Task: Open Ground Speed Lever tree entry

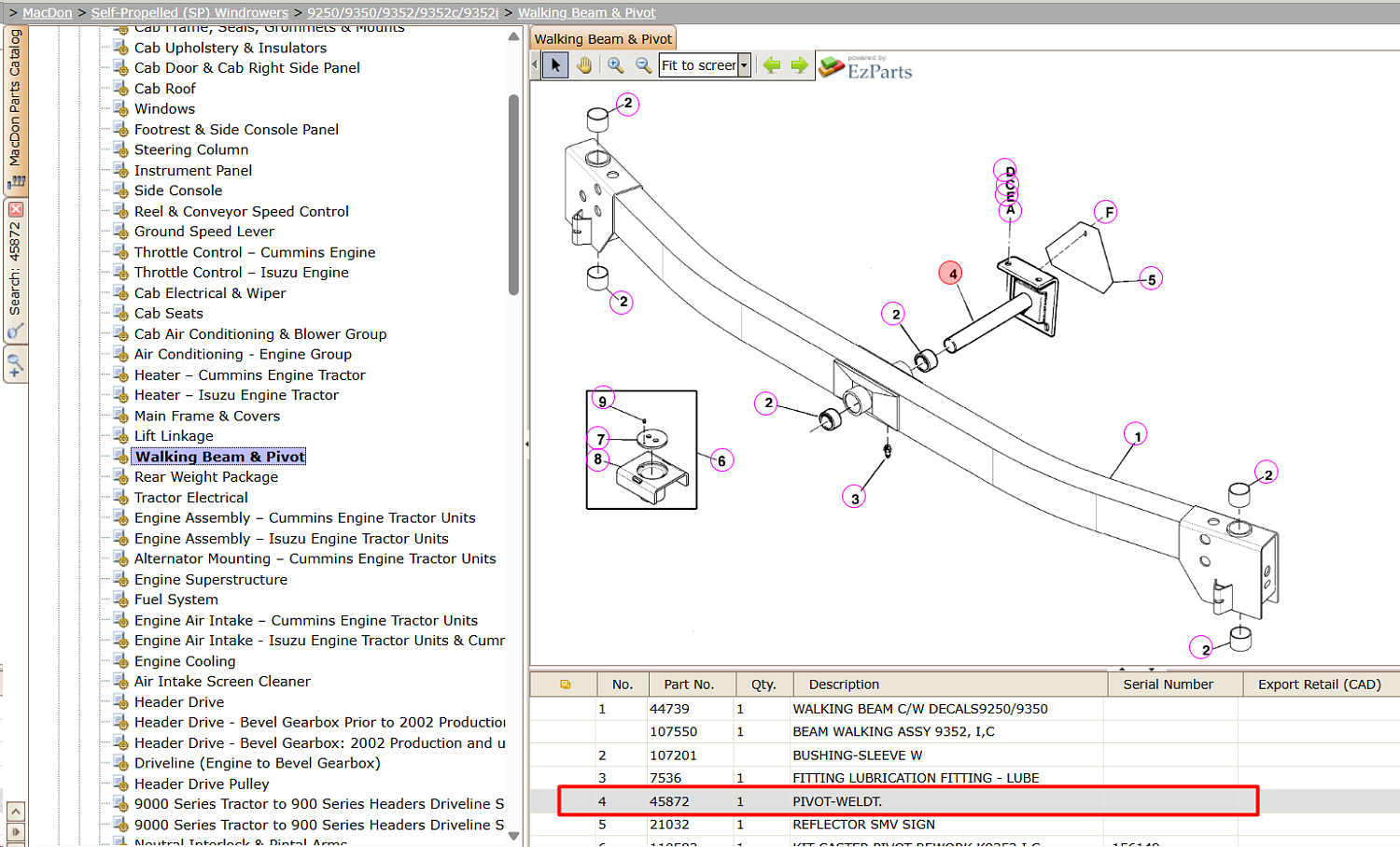Action: [x=204, y=232]
